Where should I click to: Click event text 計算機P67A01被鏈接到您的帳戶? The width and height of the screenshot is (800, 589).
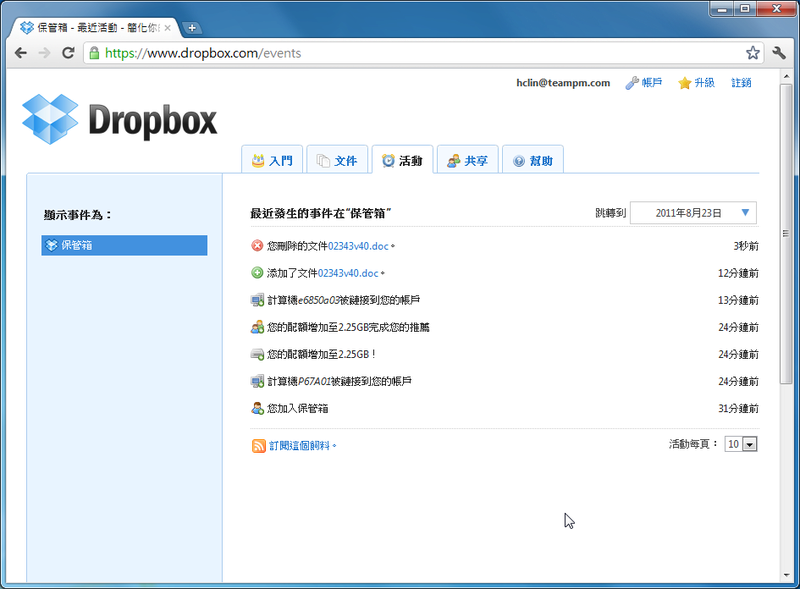click(x=339, y=381)
